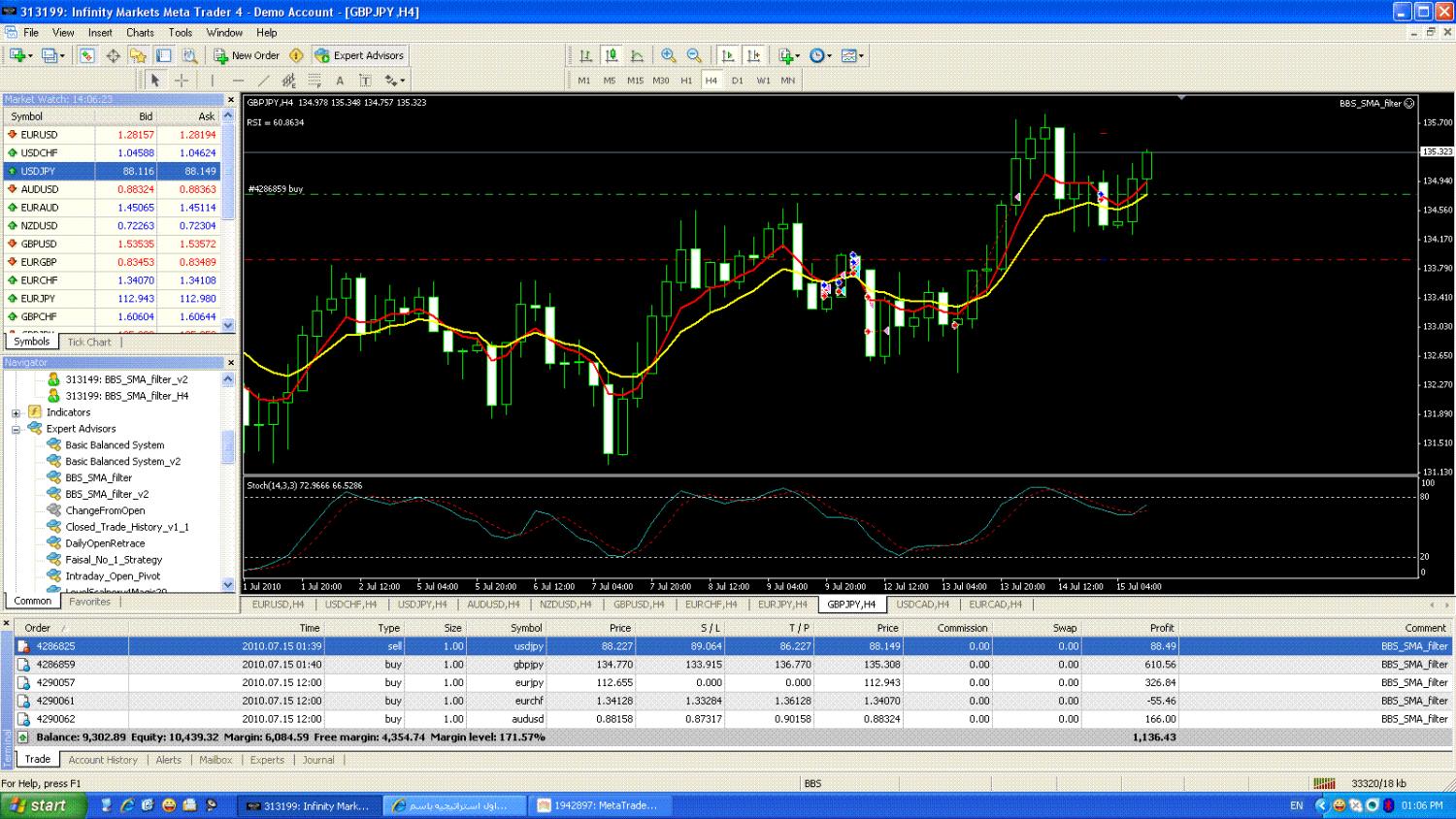Toggle the Expert Advisors button
Viewport: 1456px width, 819px height.
coord(359,56)
